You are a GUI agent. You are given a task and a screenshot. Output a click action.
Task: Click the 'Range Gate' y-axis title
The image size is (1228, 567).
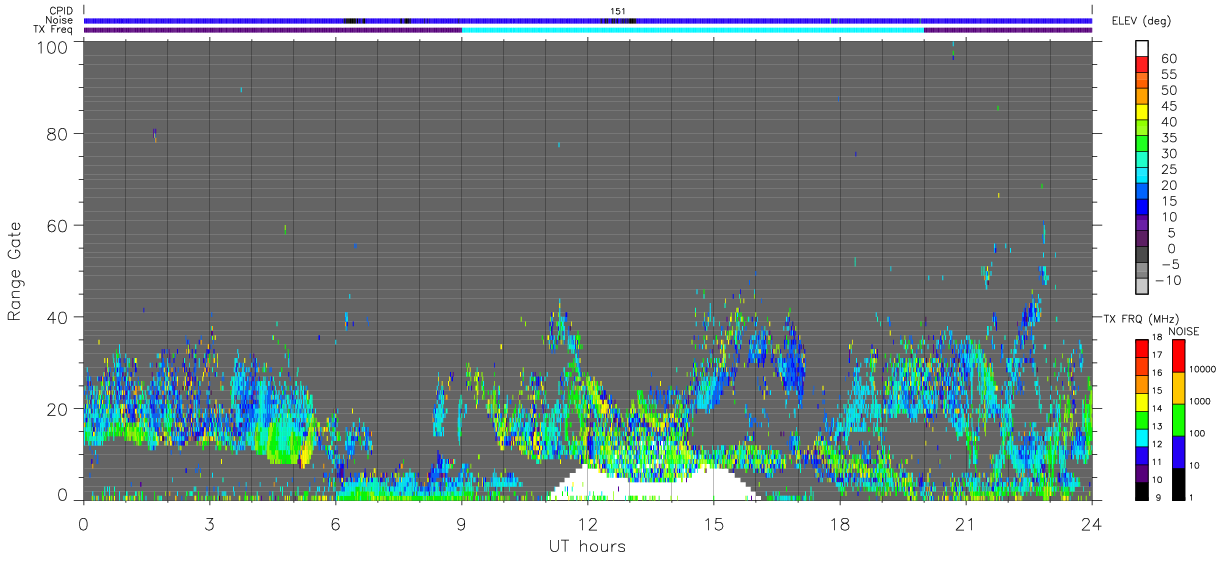15,271
